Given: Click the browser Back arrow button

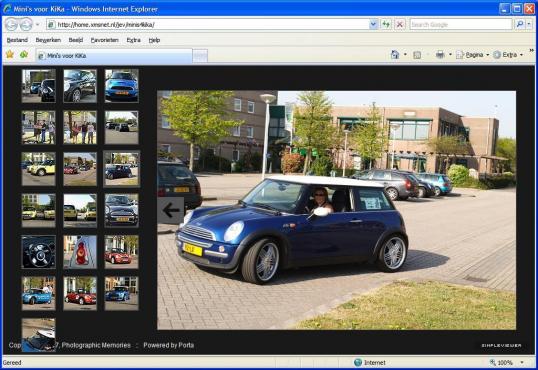Looking at the screenshot, I should [x=11, y=24].
